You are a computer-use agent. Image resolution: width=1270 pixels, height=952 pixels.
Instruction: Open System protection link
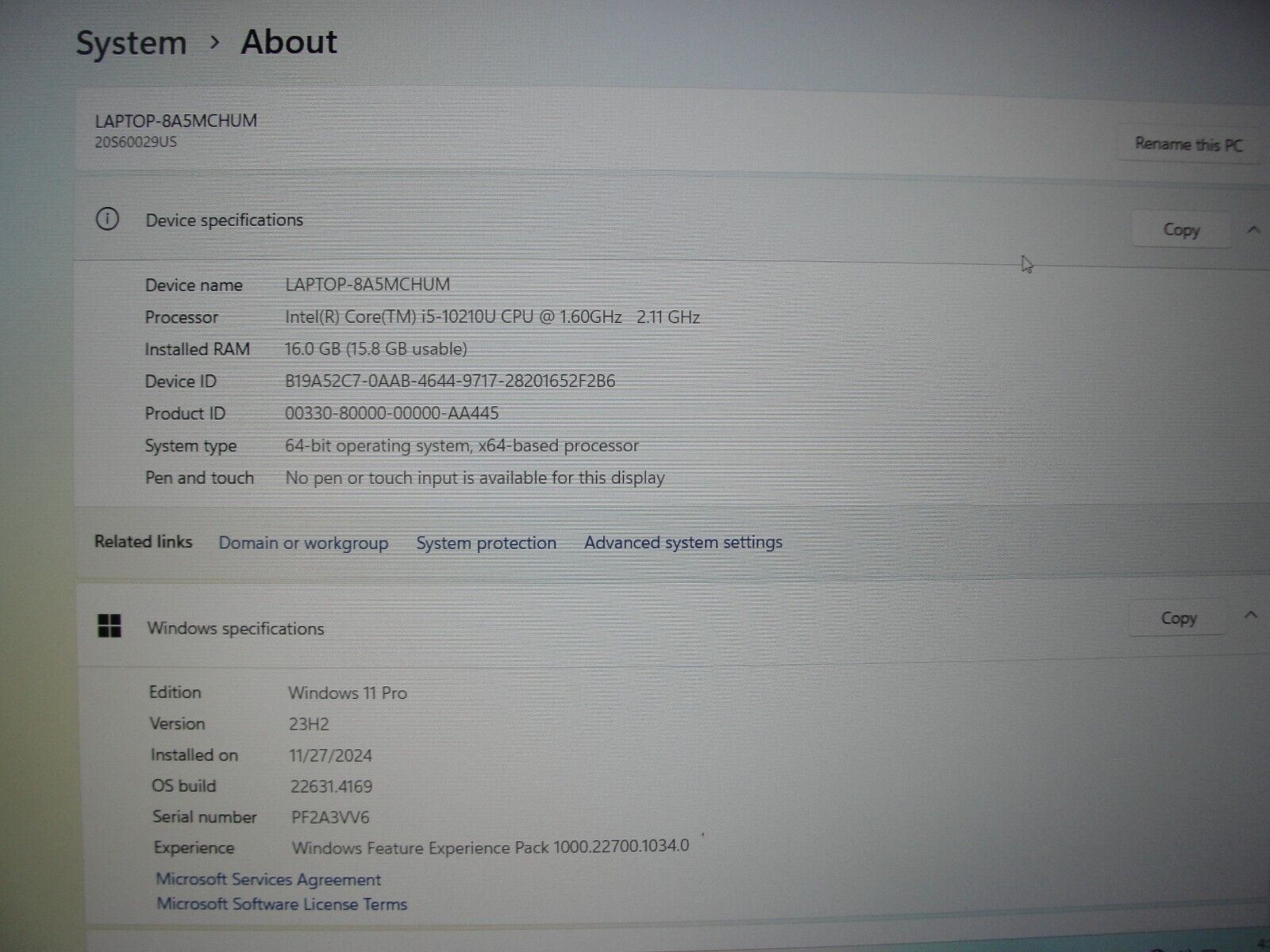(x=486, y=543)
